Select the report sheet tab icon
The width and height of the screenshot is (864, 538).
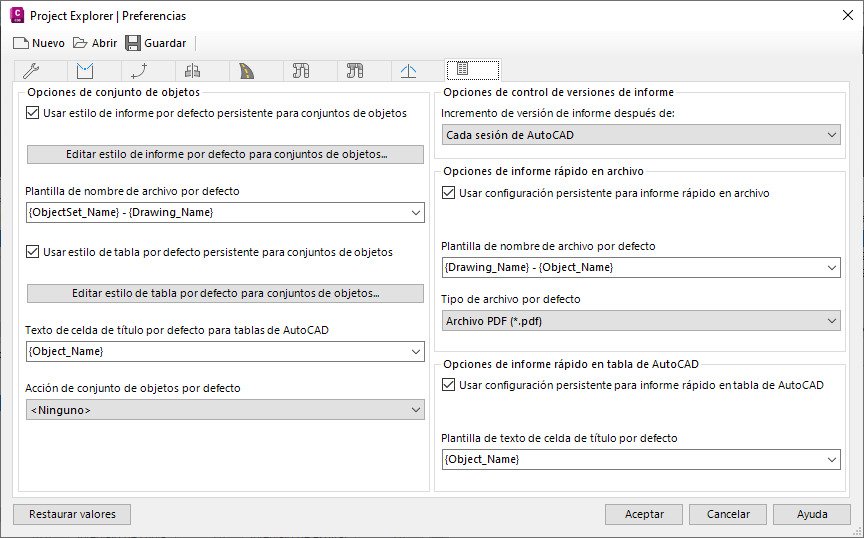461,70
